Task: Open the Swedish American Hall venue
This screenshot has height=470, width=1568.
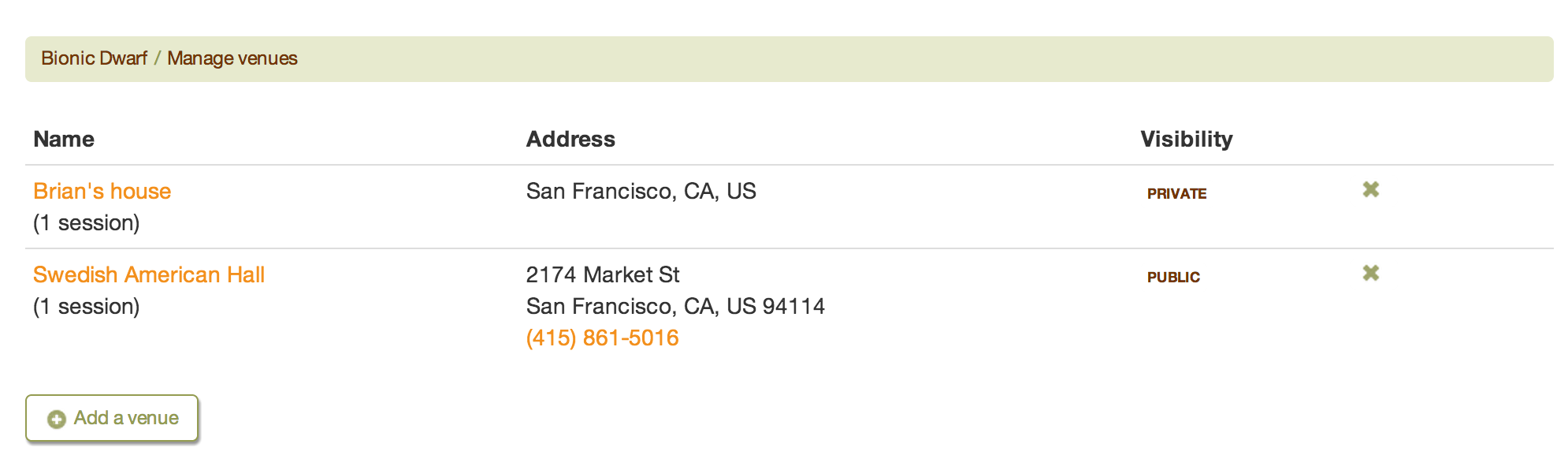Action: [149, 274]
